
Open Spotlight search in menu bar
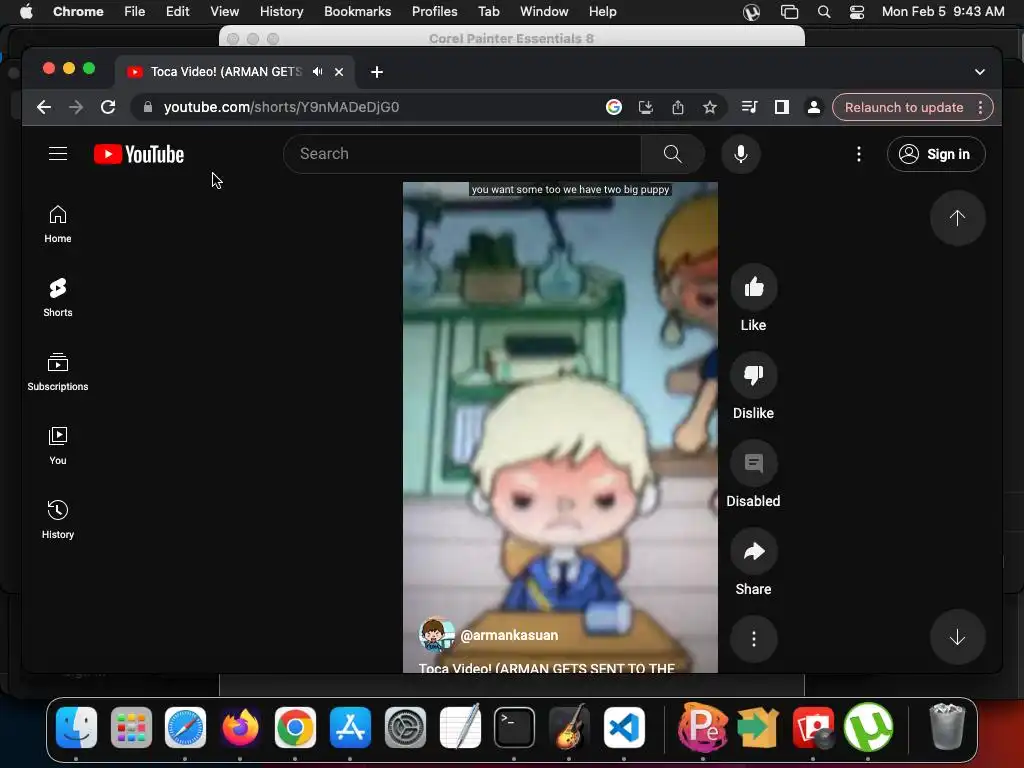pyautogui.click(x=824, y=12)
